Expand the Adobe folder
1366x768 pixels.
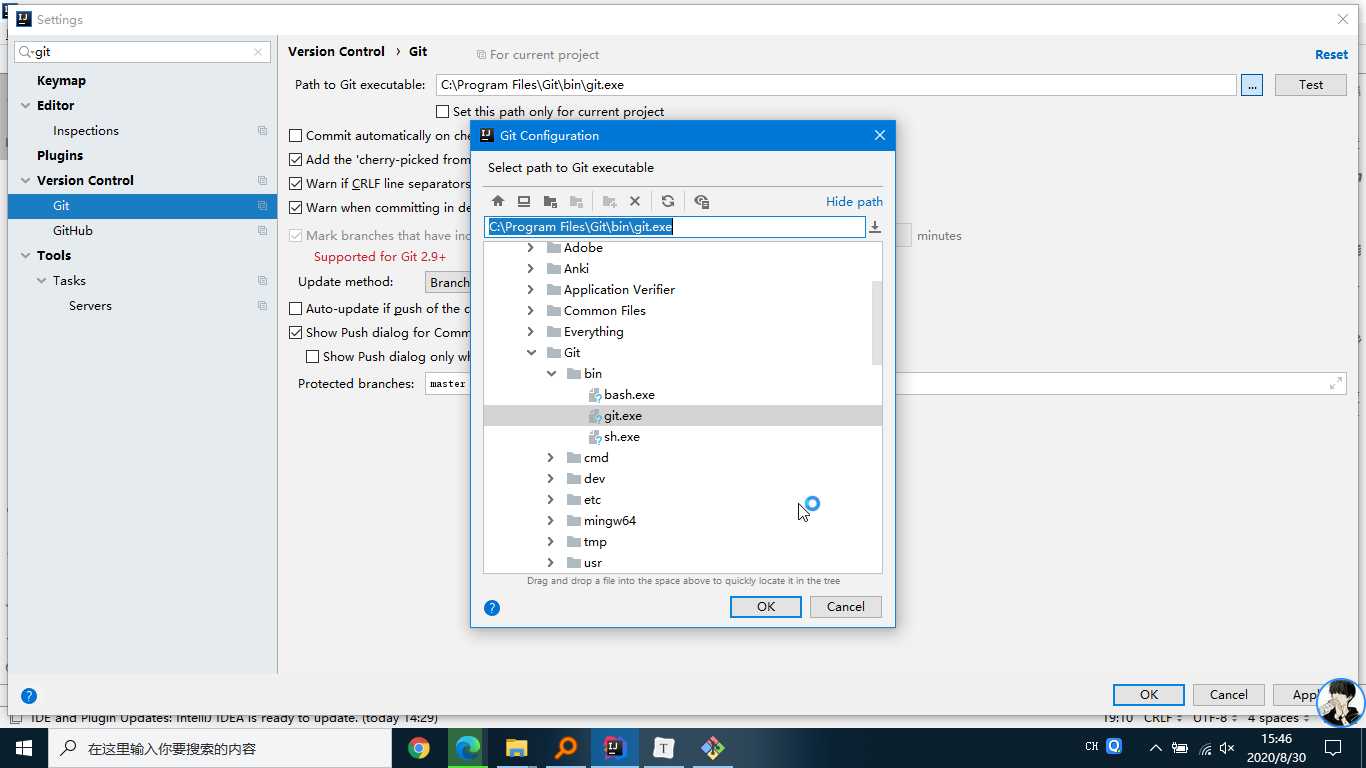pyautogui.click(x=531, y=248)
